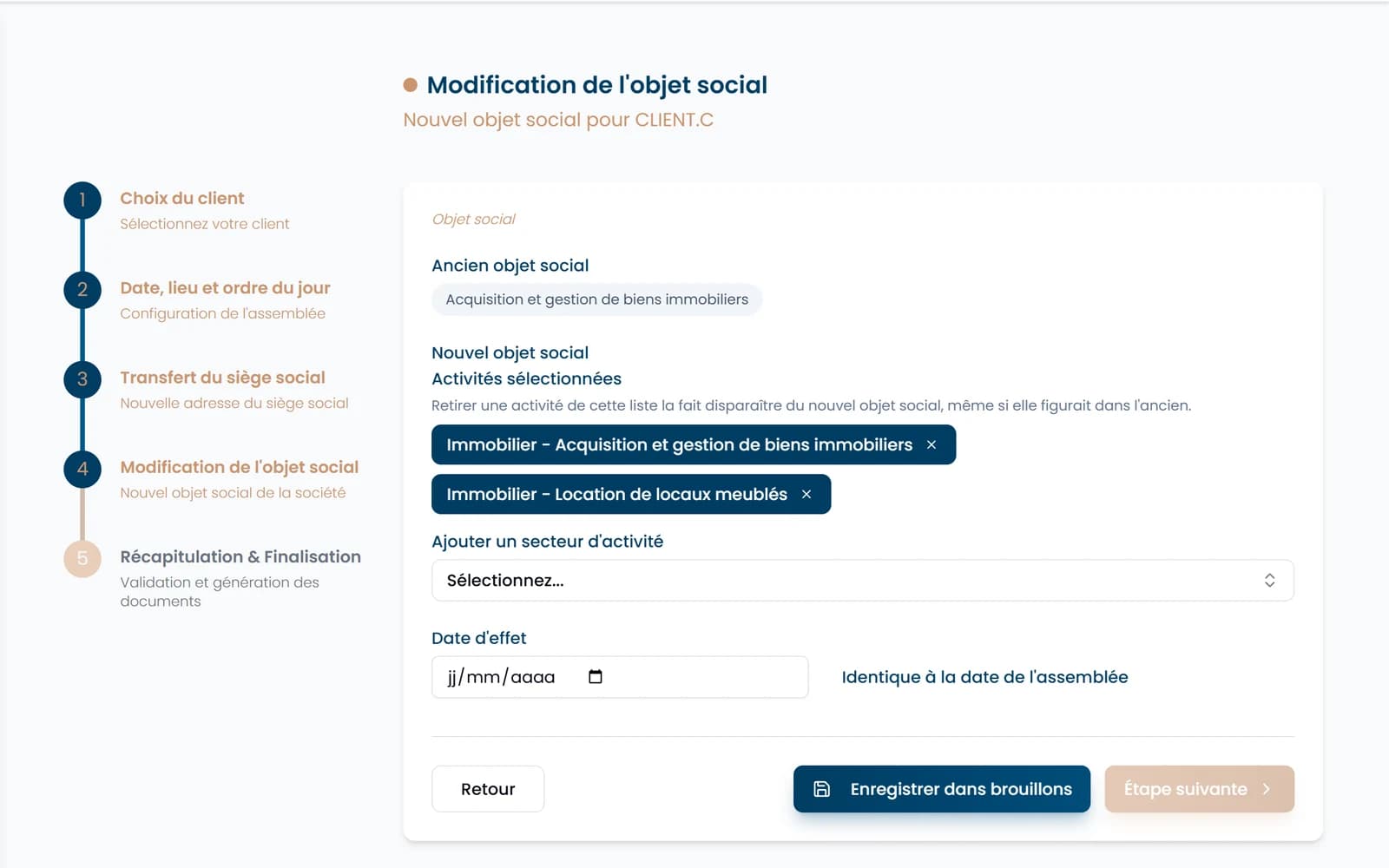Click the chevron arrow on Étape suivante
Viewport: 1389px width, 868px height.
click(1267, 789)
